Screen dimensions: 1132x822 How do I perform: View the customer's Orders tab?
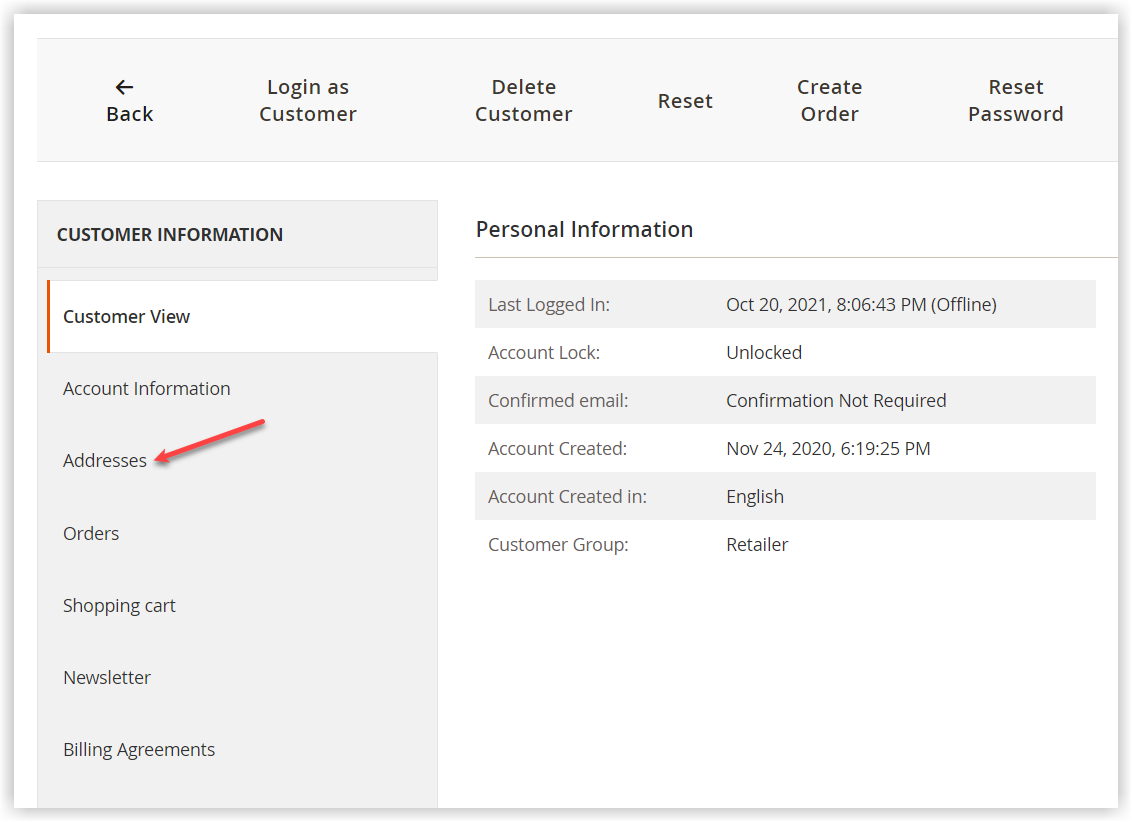[x=91, y=533]
